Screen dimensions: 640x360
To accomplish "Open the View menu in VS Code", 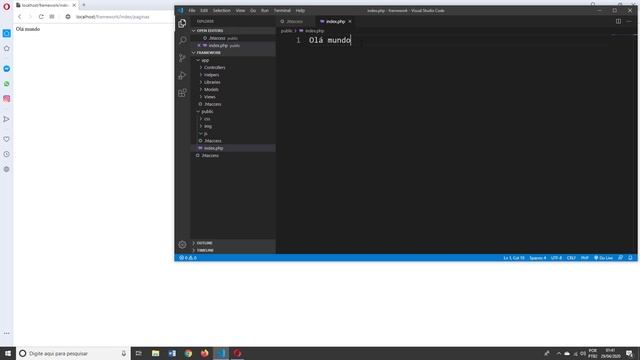I will coord(240,11).
